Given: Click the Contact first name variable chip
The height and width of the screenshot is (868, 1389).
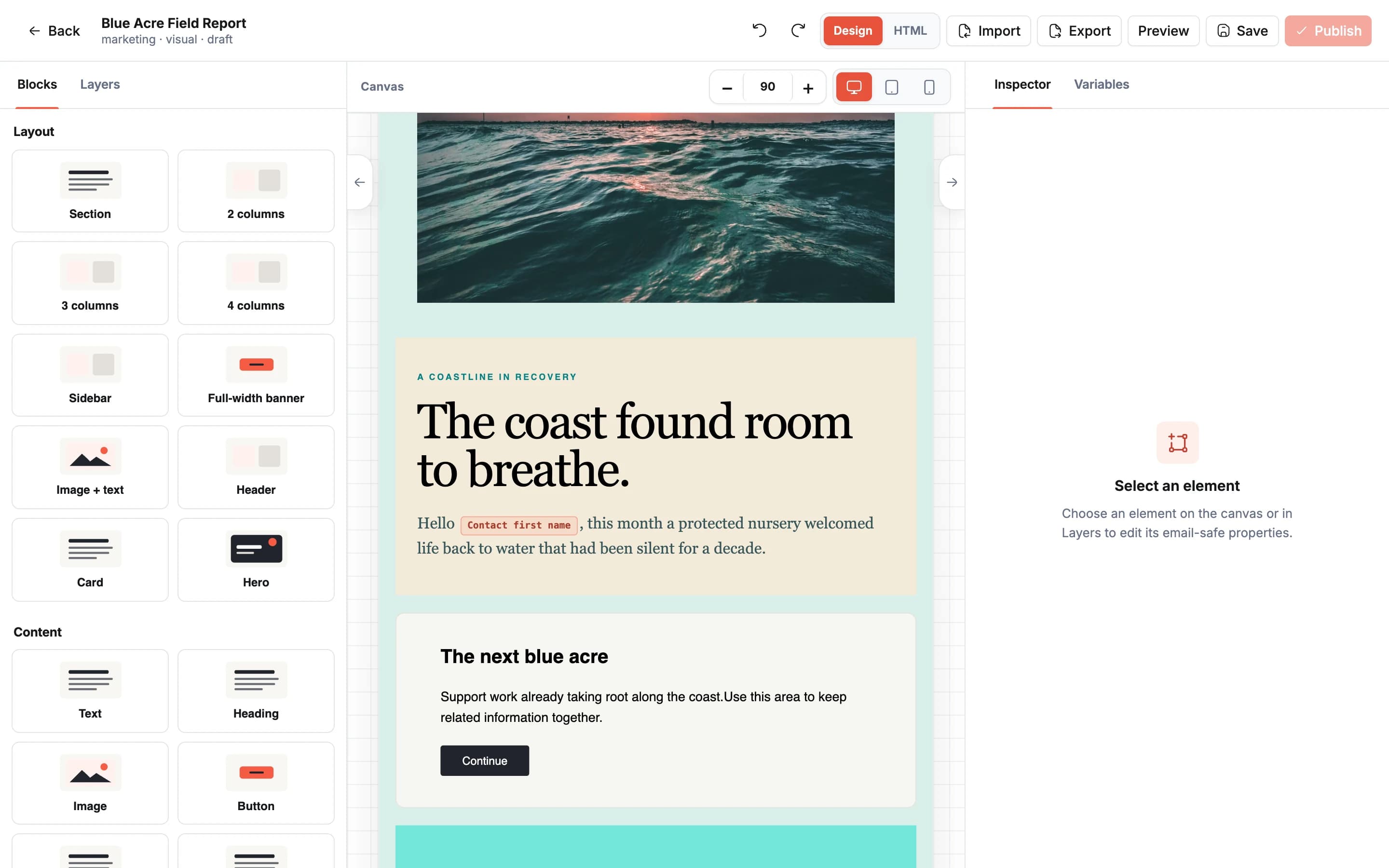Looking at the screenshot, I should click(519, 525).
